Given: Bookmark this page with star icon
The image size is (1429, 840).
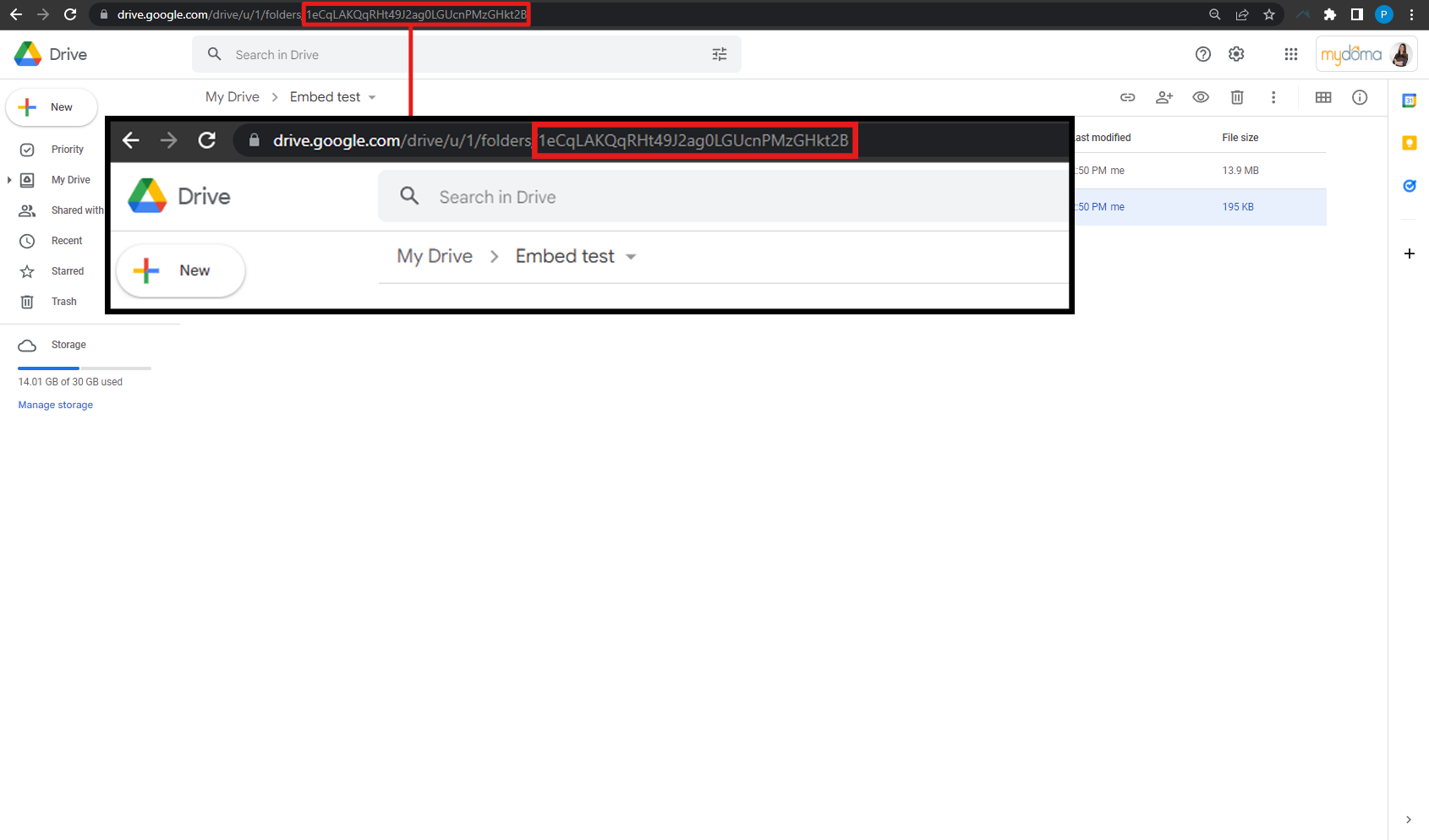Looking at the screenshot, I should tap(1269, 14).
